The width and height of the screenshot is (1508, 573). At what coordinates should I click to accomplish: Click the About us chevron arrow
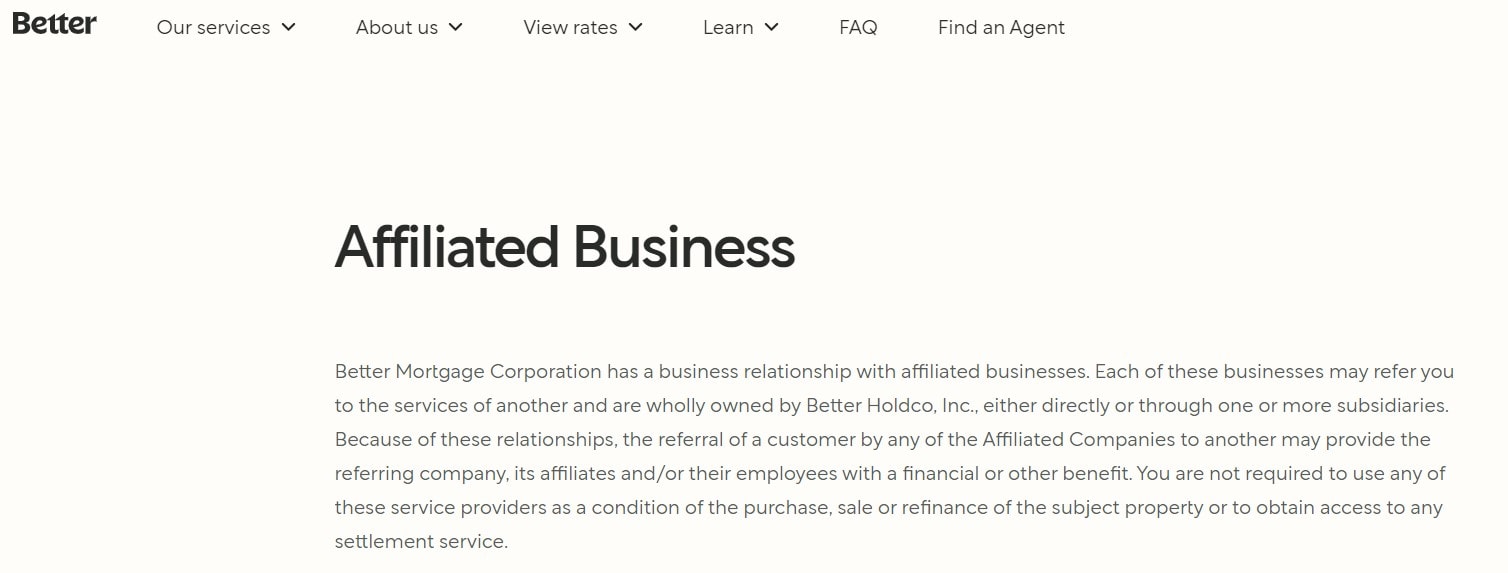[x=456, y=27]
